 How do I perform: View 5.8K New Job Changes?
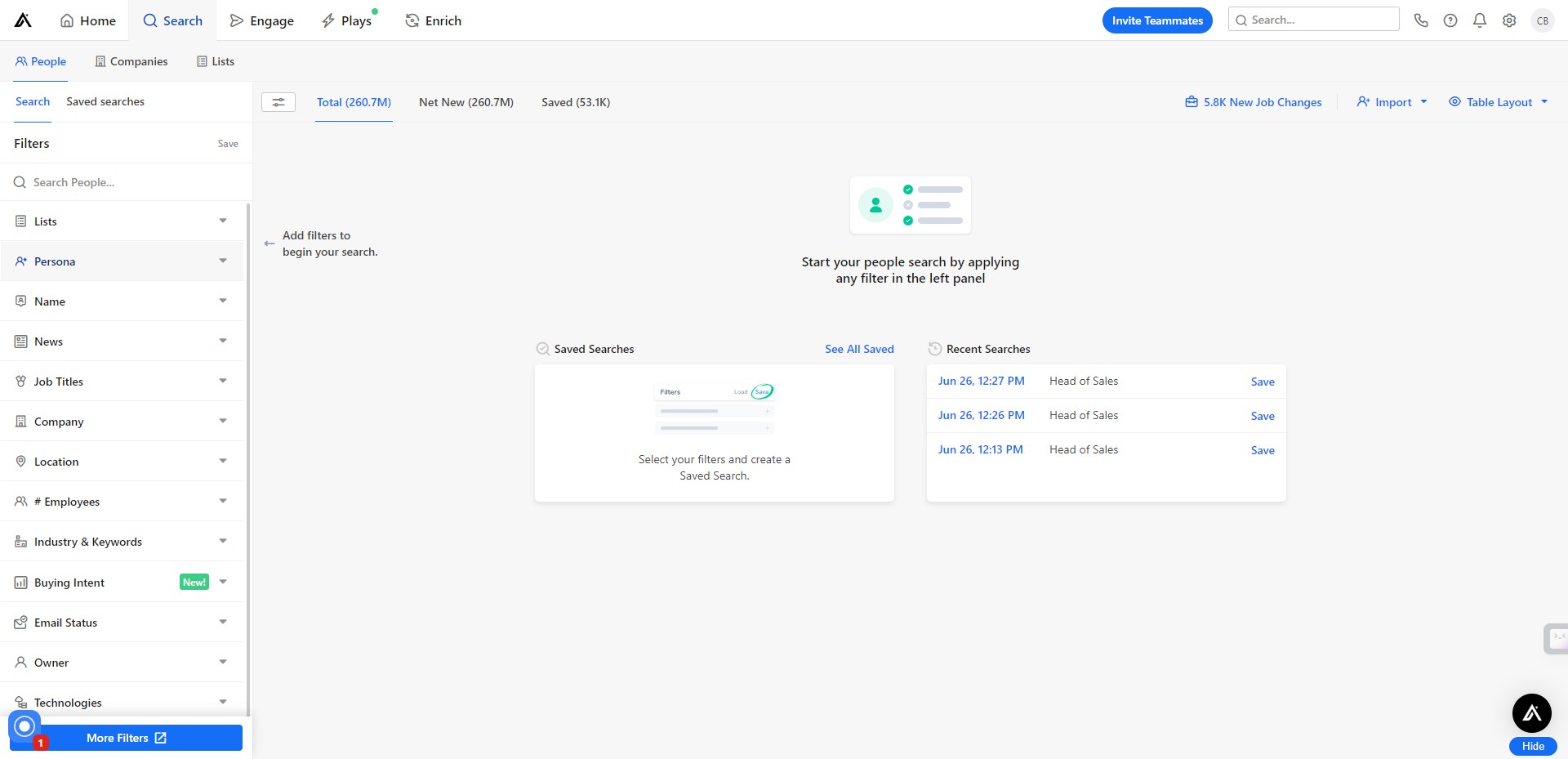pos(1254,101)
